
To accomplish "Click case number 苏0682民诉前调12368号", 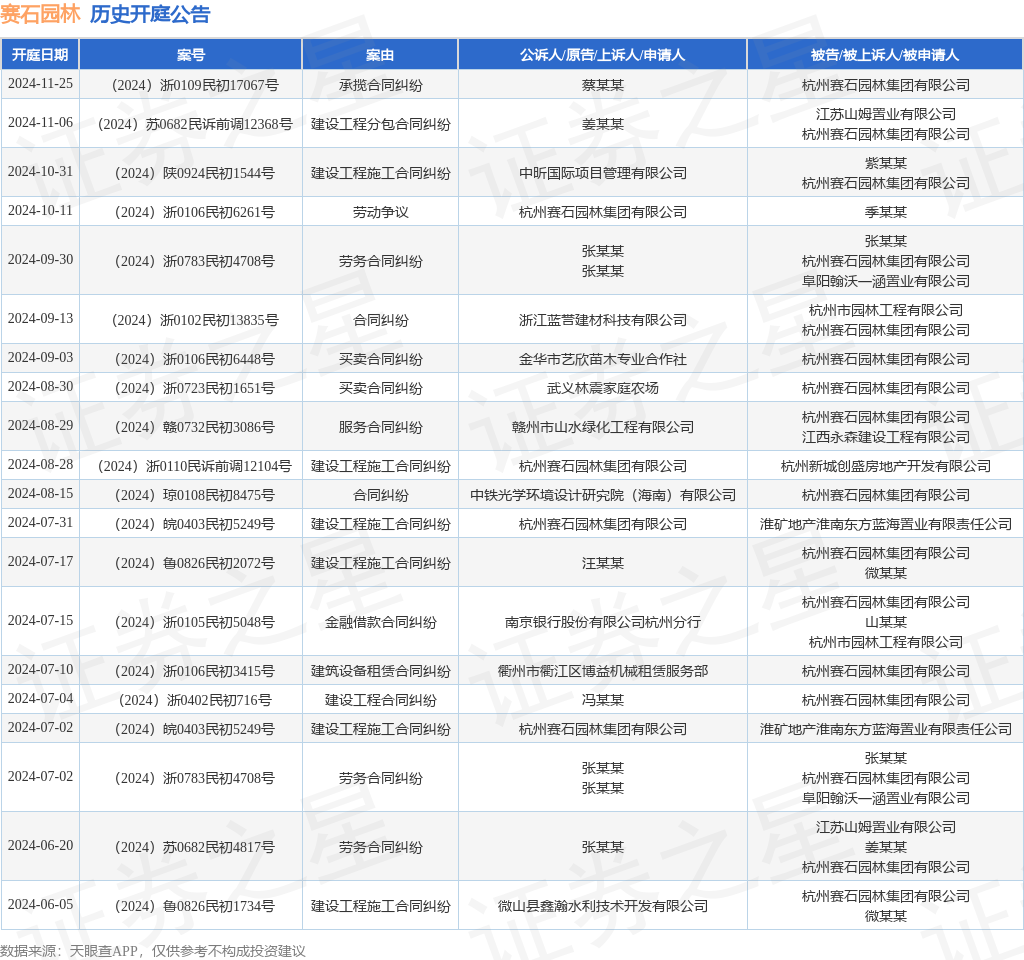I will (x=195, y=124).
